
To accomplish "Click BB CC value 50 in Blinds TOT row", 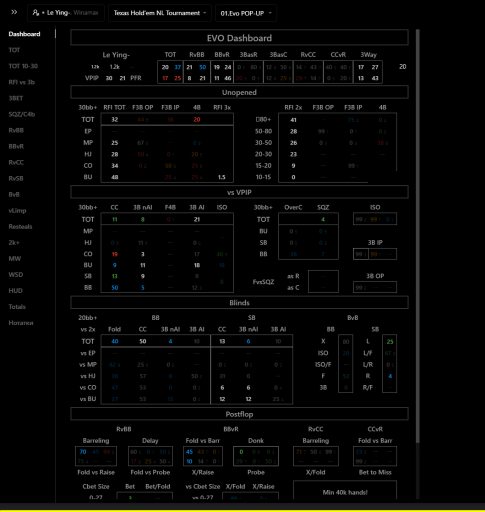I will (x=143, y=341).
